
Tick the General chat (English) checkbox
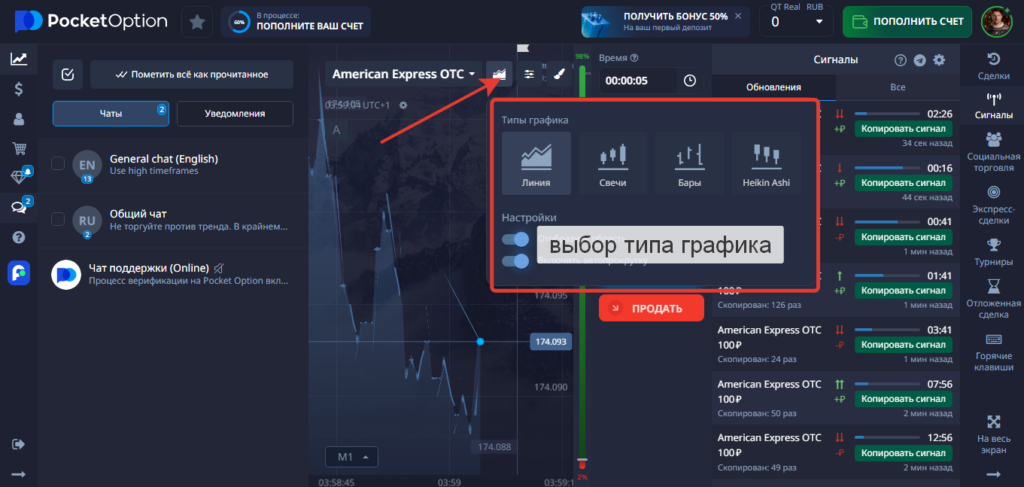pyautogui.click(x=58, y=163)
